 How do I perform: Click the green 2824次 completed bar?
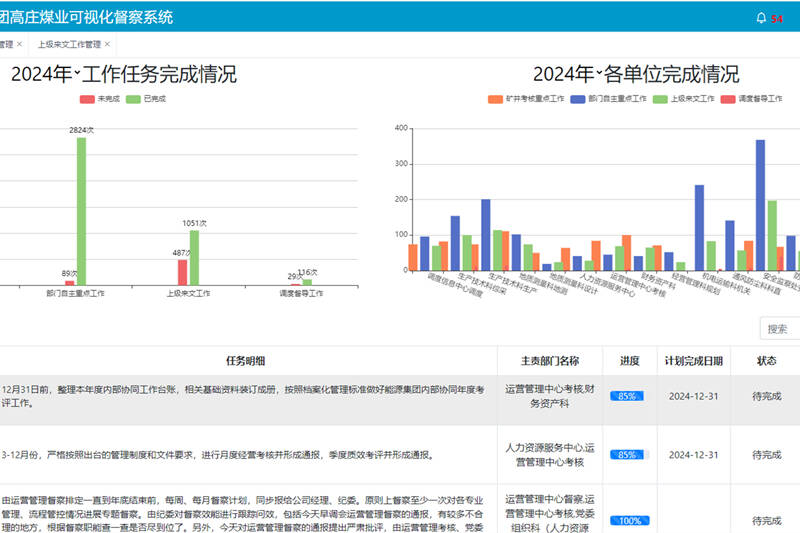82,211
